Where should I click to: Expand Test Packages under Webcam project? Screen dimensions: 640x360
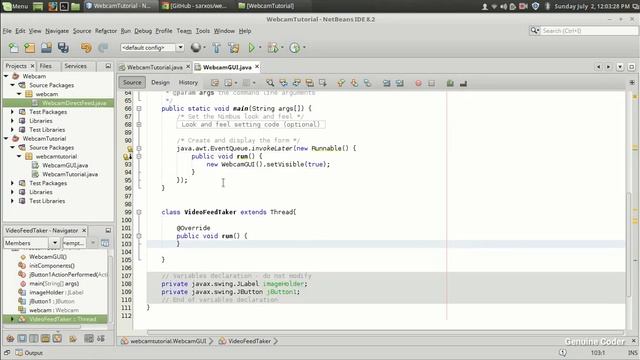click(12, 112)
